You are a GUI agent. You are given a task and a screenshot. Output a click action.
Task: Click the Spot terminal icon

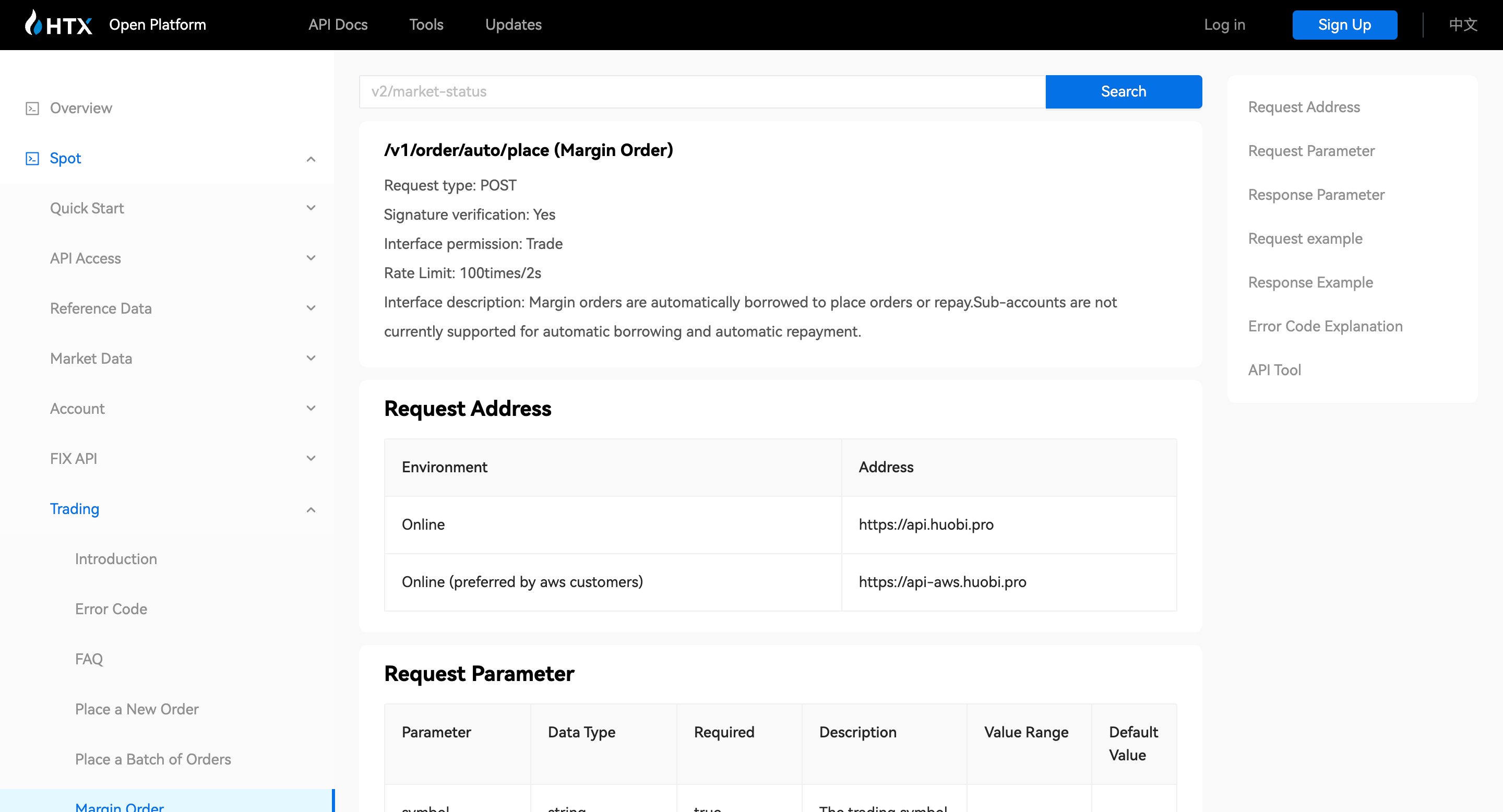[x=32, y=159]
